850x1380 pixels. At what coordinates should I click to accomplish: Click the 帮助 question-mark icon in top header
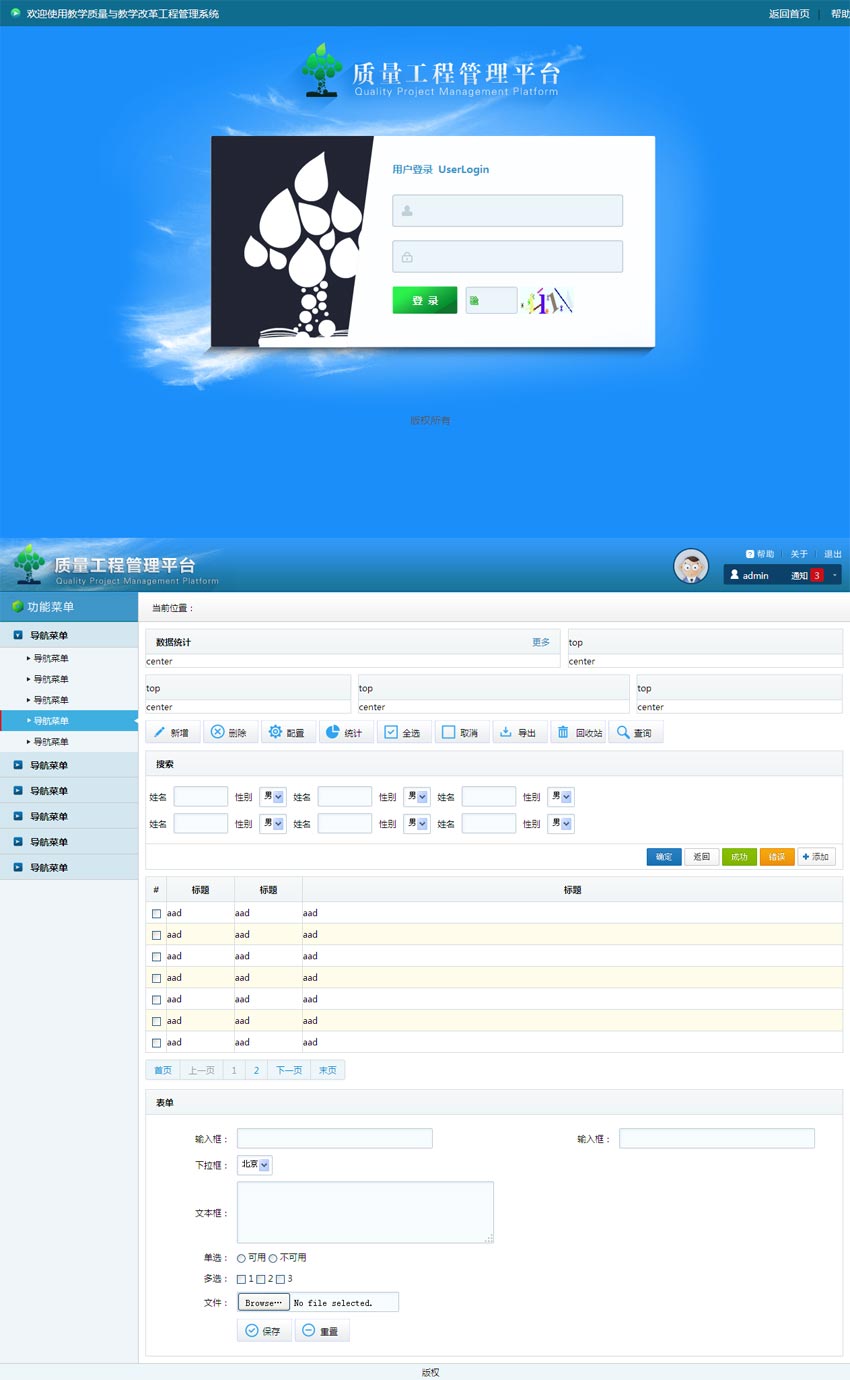coord(750,553)
